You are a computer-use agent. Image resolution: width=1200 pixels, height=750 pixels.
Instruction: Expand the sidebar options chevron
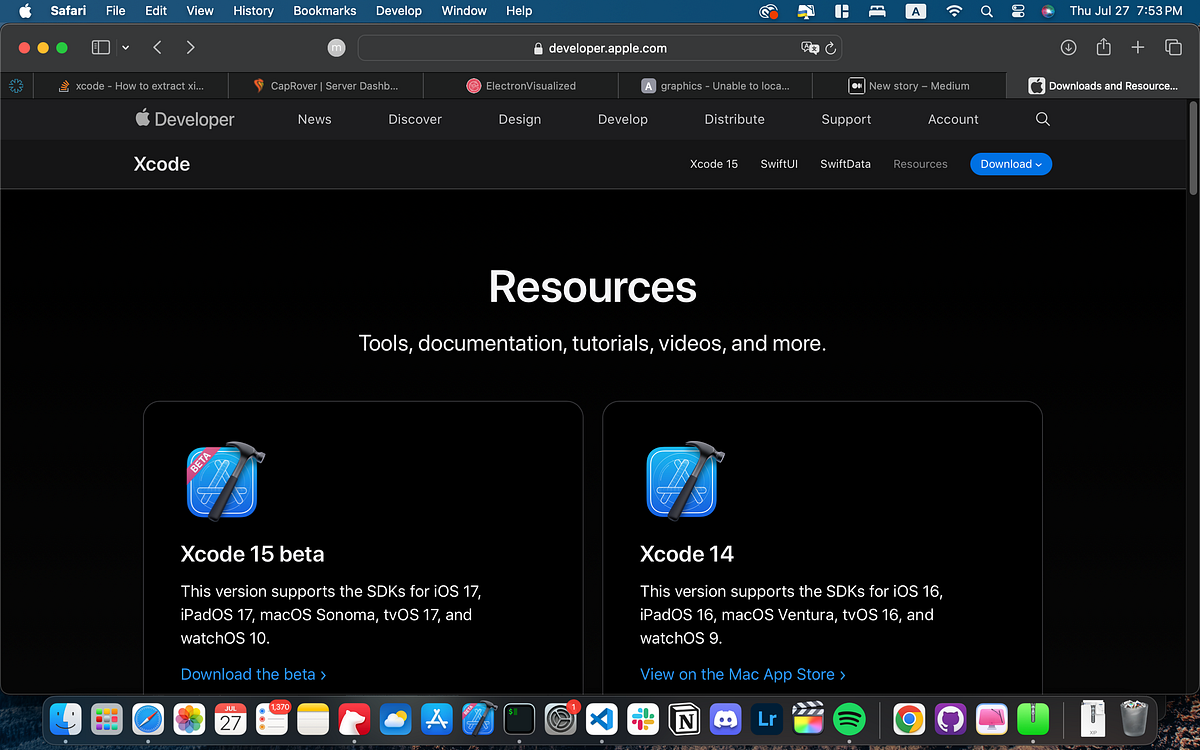tap(124, 47)
